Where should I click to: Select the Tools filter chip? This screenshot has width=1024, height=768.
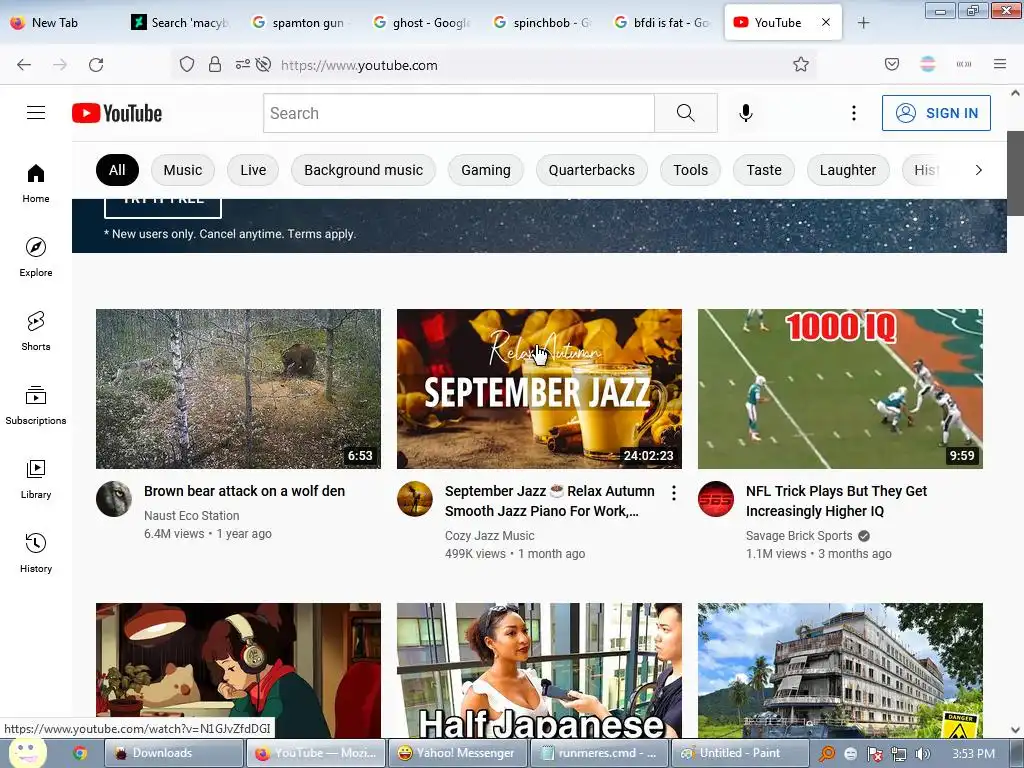690,170
